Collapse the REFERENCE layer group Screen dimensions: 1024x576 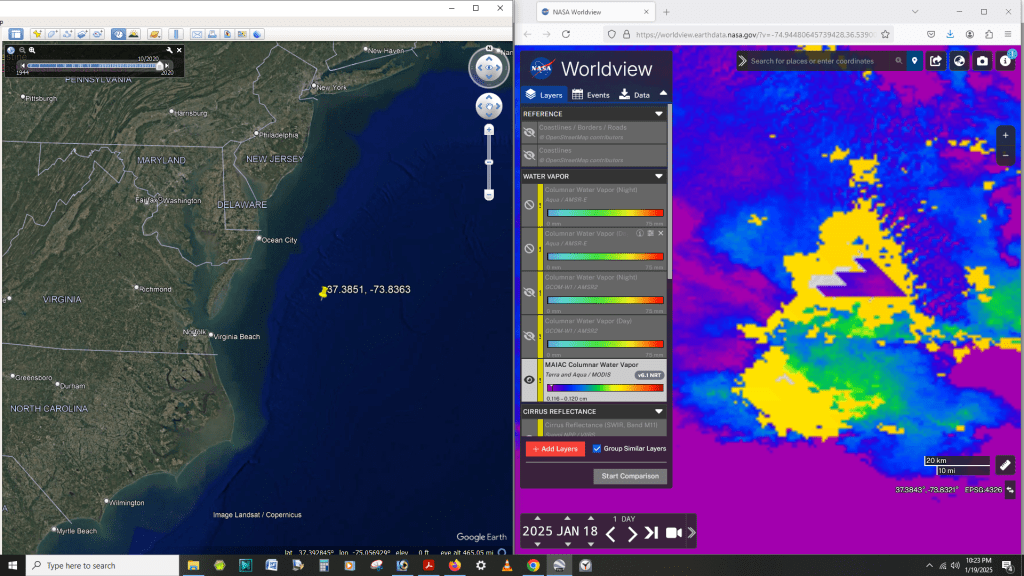659,114
